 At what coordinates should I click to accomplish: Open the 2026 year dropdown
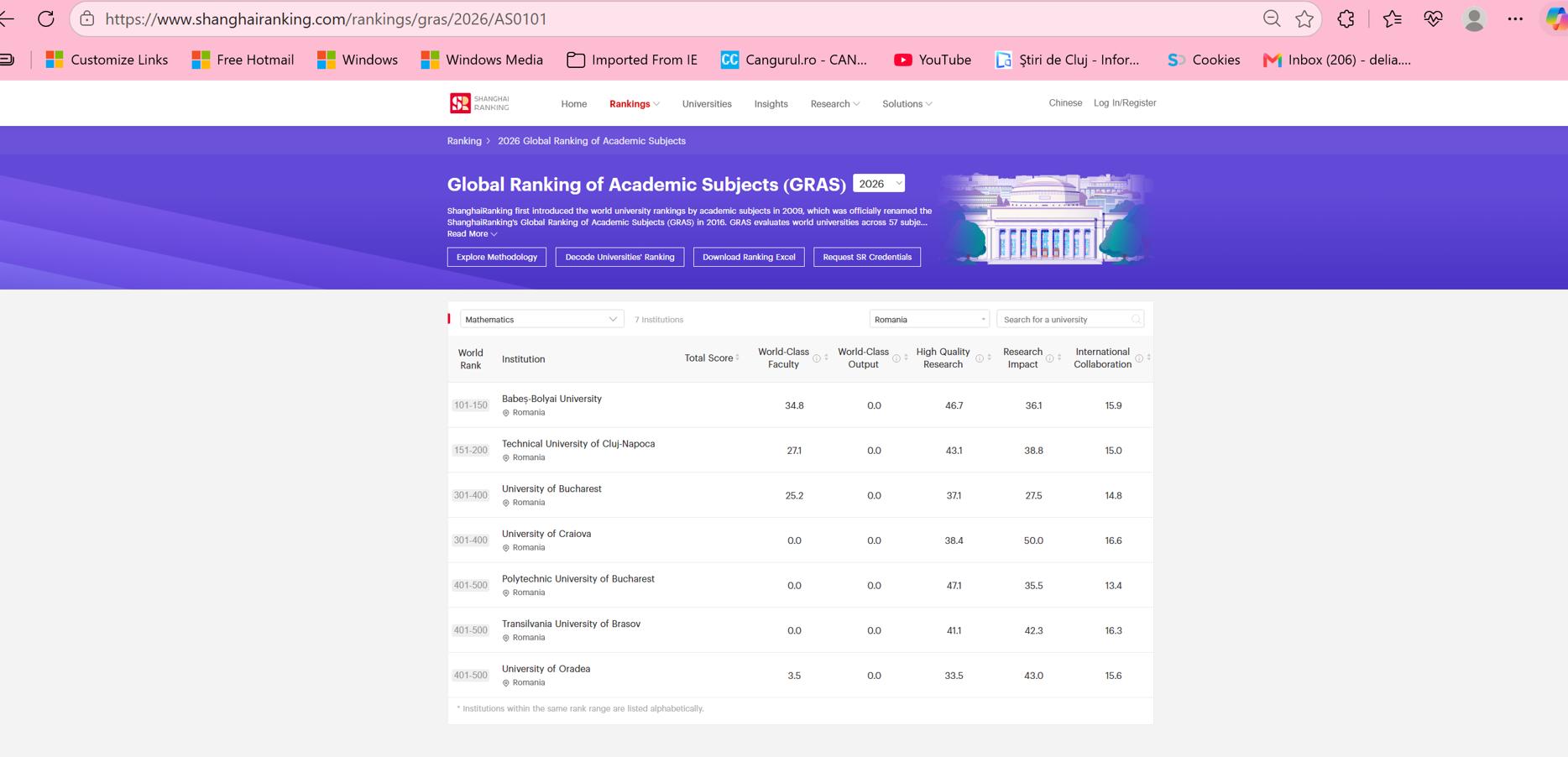(x=879, y=184)
